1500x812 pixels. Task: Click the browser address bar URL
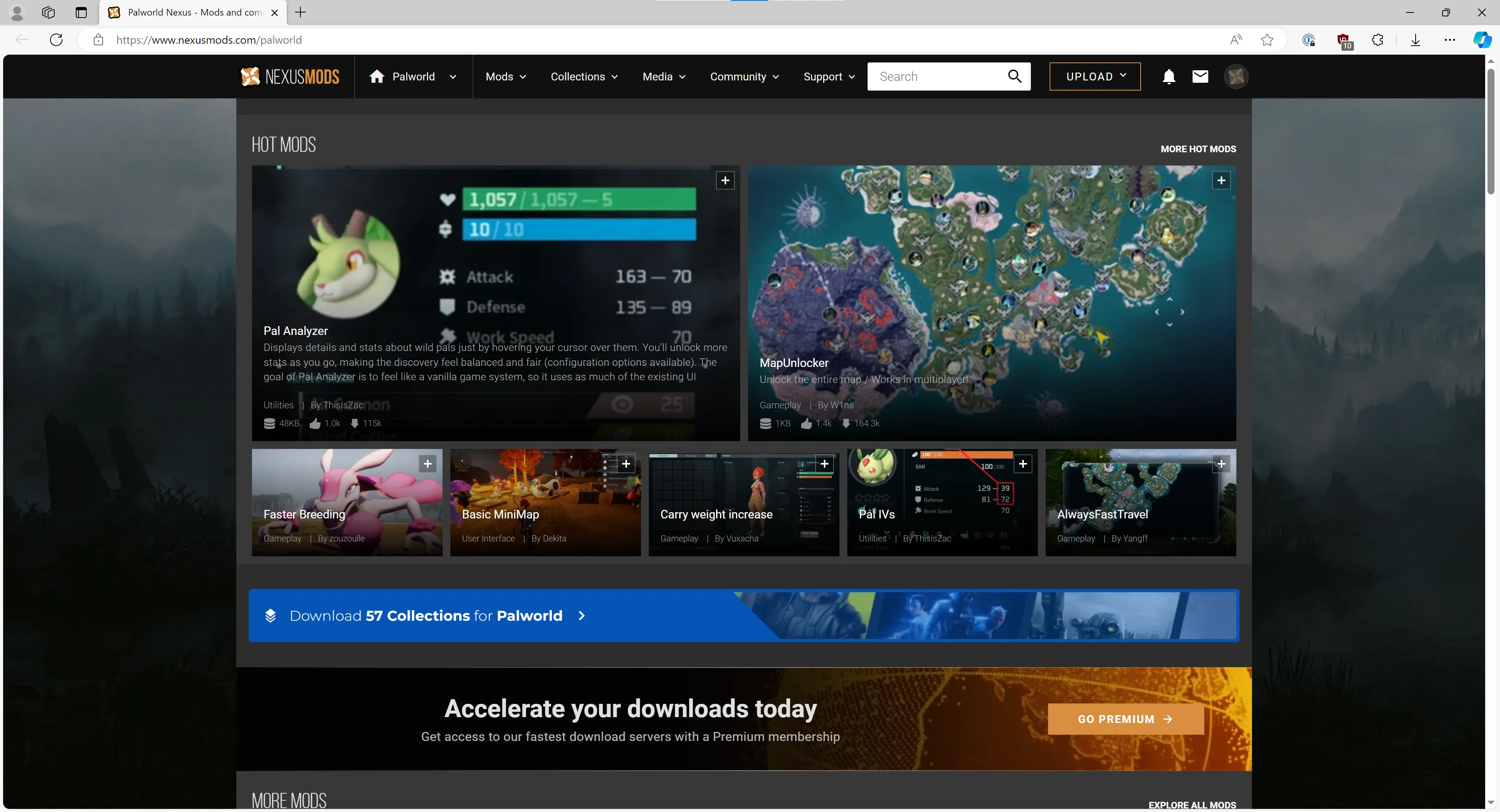[209, 39]
